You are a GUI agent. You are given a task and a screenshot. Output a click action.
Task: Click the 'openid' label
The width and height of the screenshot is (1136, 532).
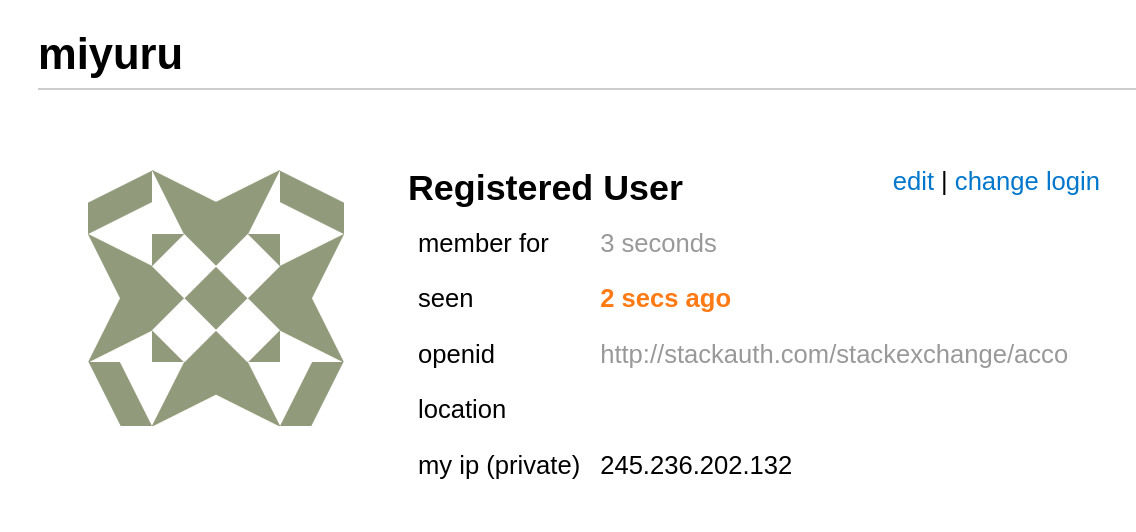click(x=456, y=354)
